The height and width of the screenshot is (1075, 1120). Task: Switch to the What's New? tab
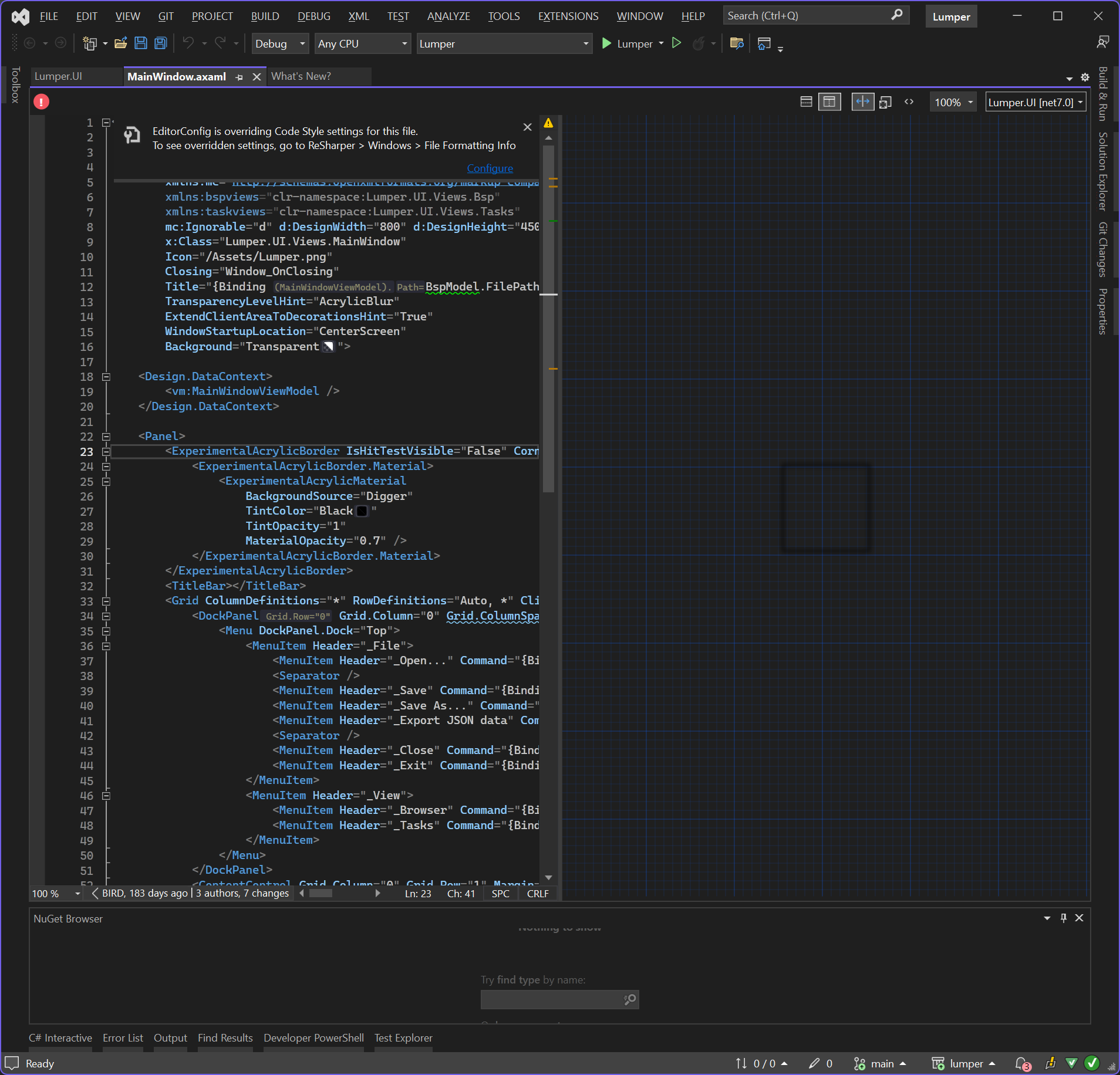301,76
